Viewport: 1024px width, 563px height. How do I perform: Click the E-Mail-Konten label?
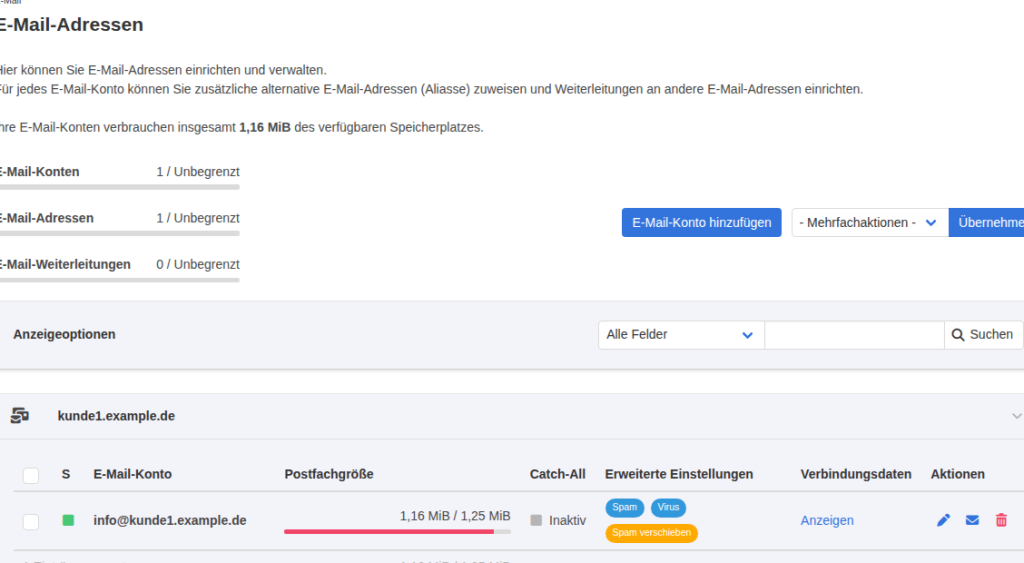coord(39,172)
